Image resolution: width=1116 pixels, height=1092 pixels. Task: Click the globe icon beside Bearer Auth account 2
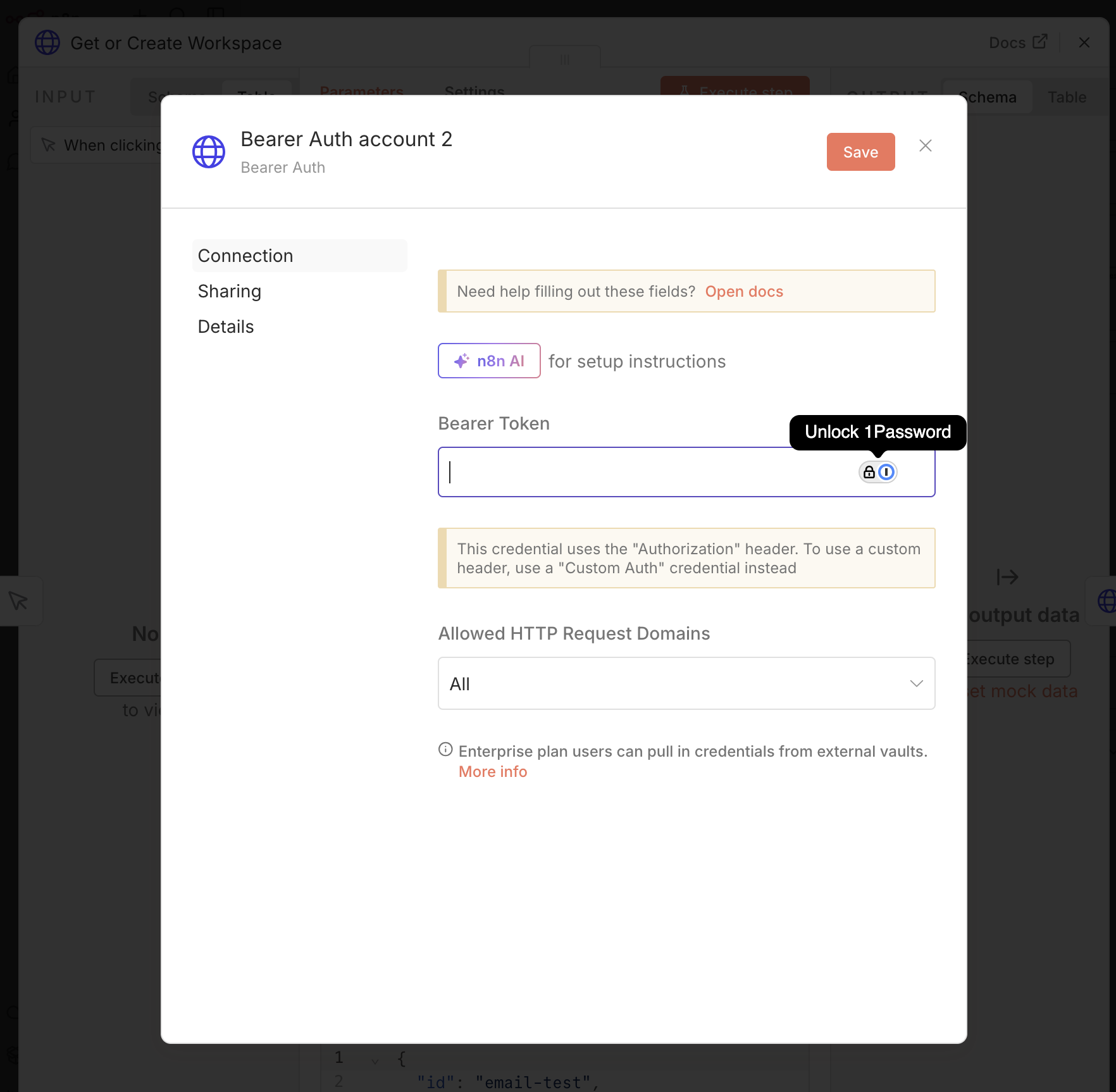208,152
